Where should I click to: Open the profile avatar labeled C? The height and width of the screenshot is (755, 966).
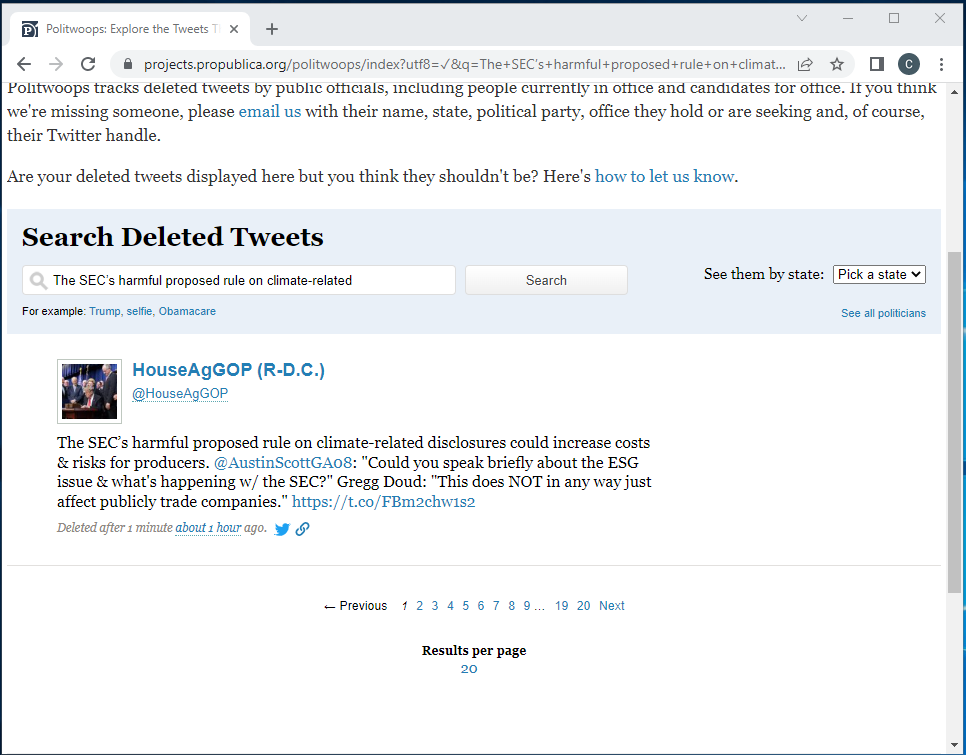point(909,64)
